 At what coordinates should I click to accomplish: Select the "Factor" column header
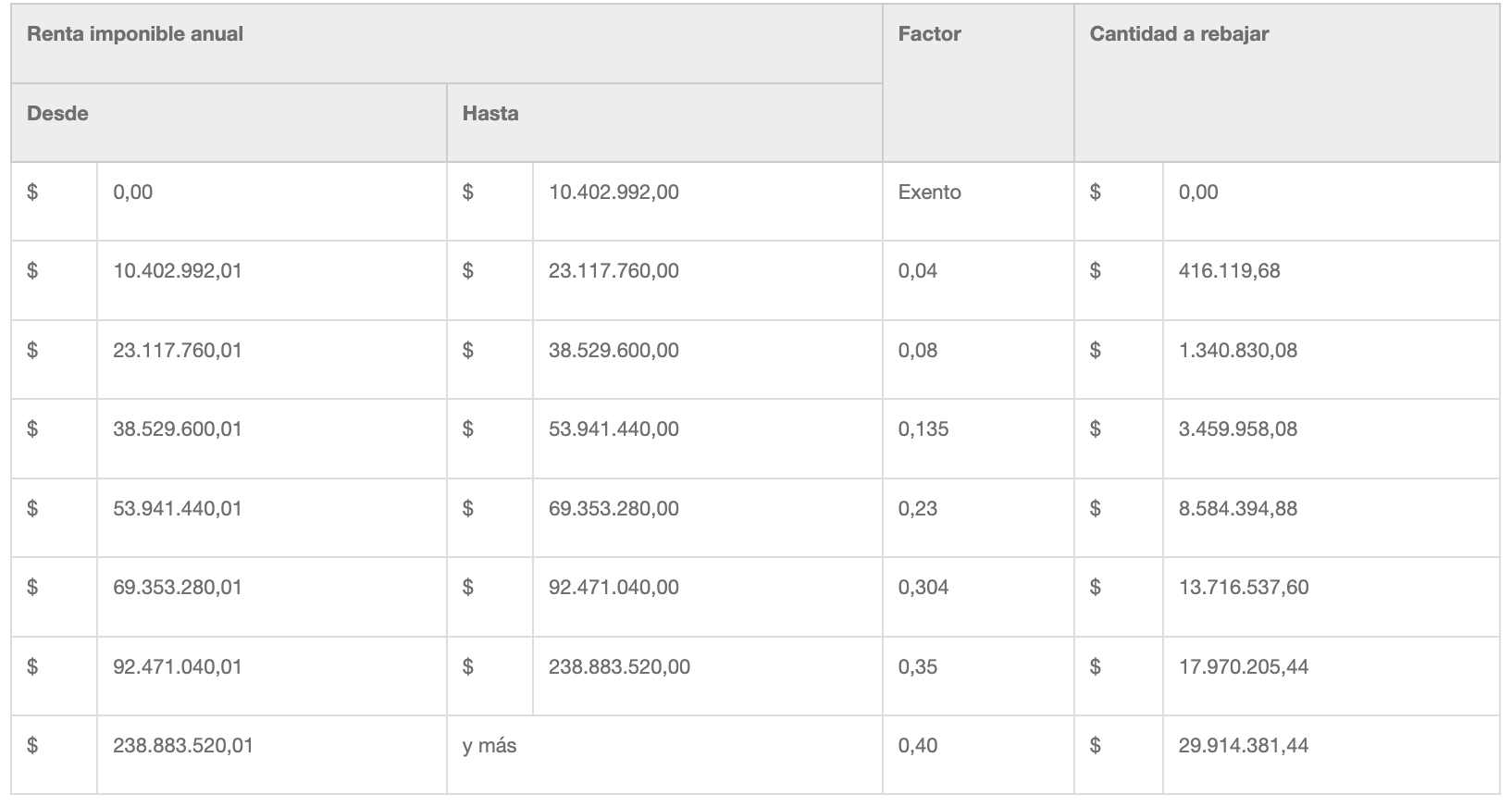(x=930, y=34)
